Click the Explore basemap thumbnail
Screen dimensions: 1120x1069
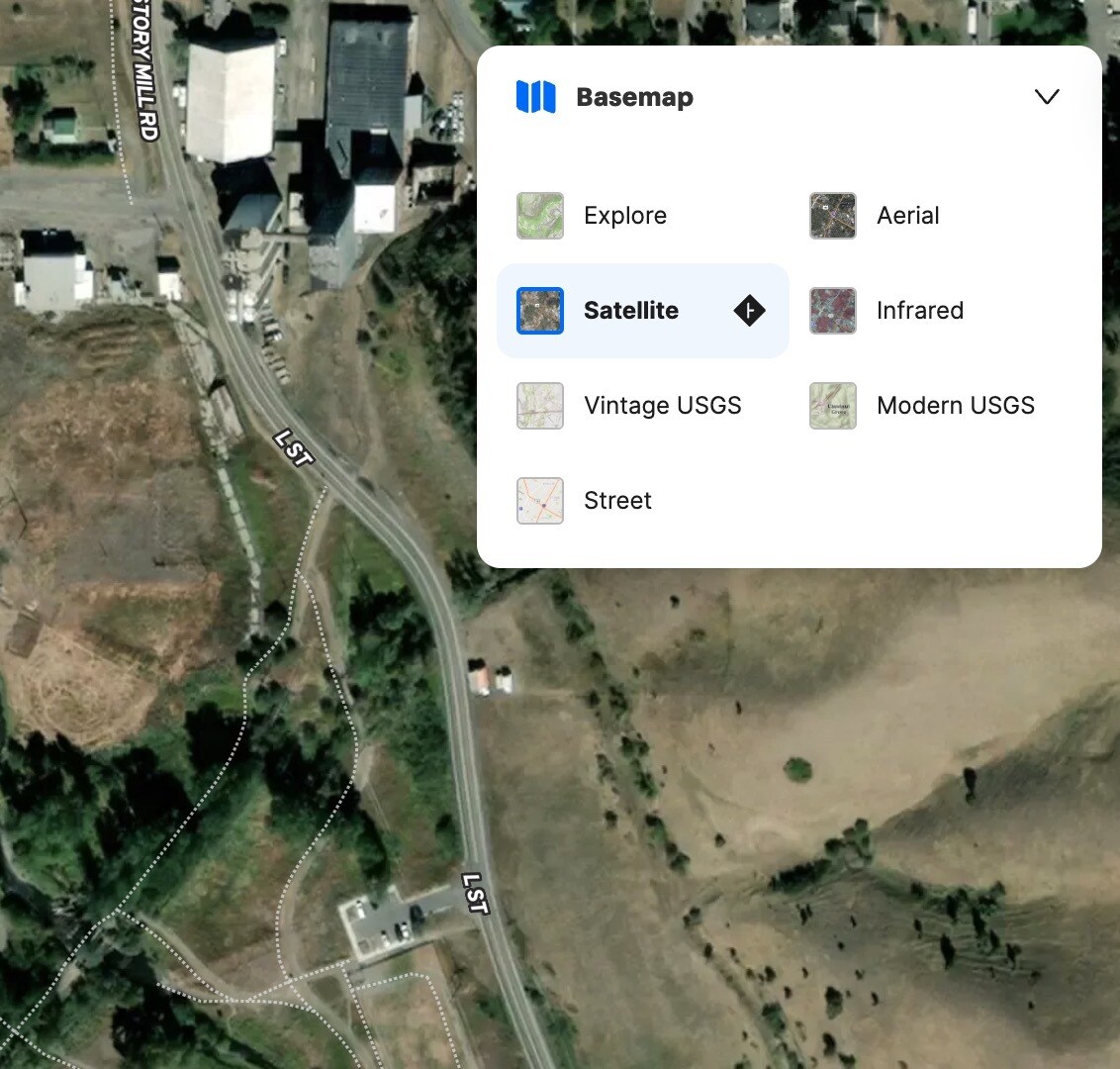point(539,215)
